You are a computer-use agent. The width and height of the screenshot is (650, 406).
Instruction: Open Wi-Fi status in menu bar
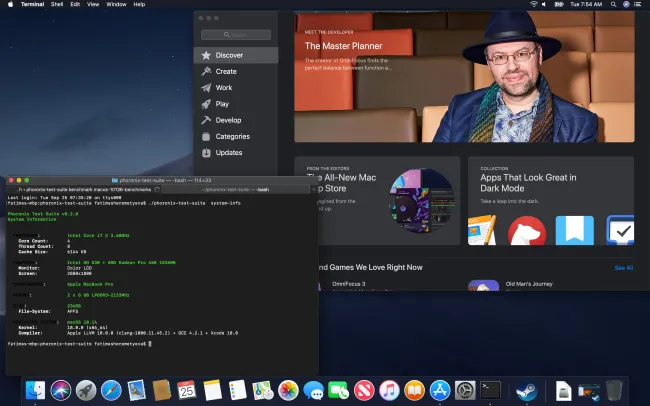click(x=534, y=4)
